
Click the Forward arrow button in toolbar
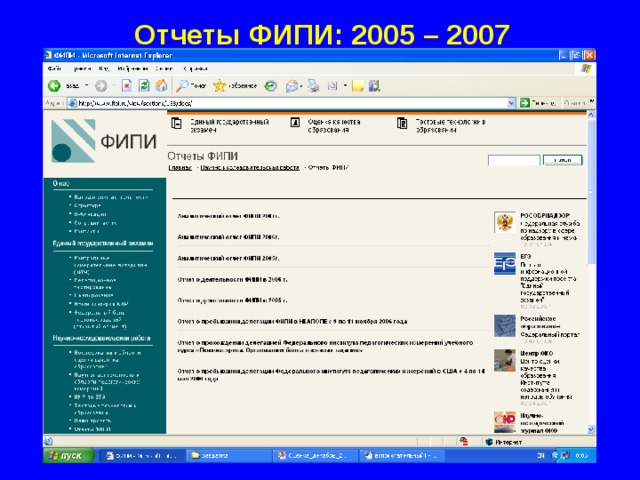tap(101, 86)
